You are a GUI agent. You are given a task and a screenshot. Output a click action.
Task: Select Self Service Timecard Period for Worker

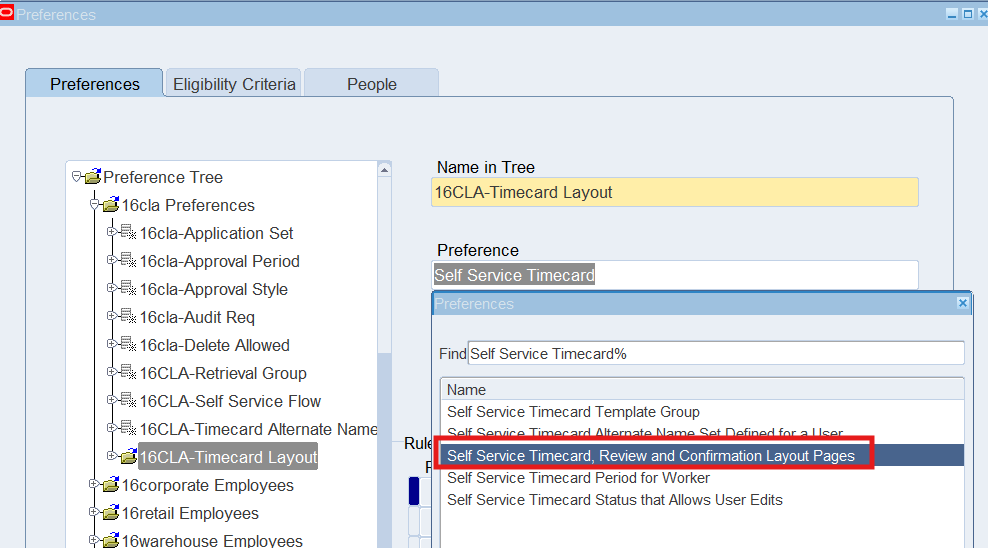point(578,478)
